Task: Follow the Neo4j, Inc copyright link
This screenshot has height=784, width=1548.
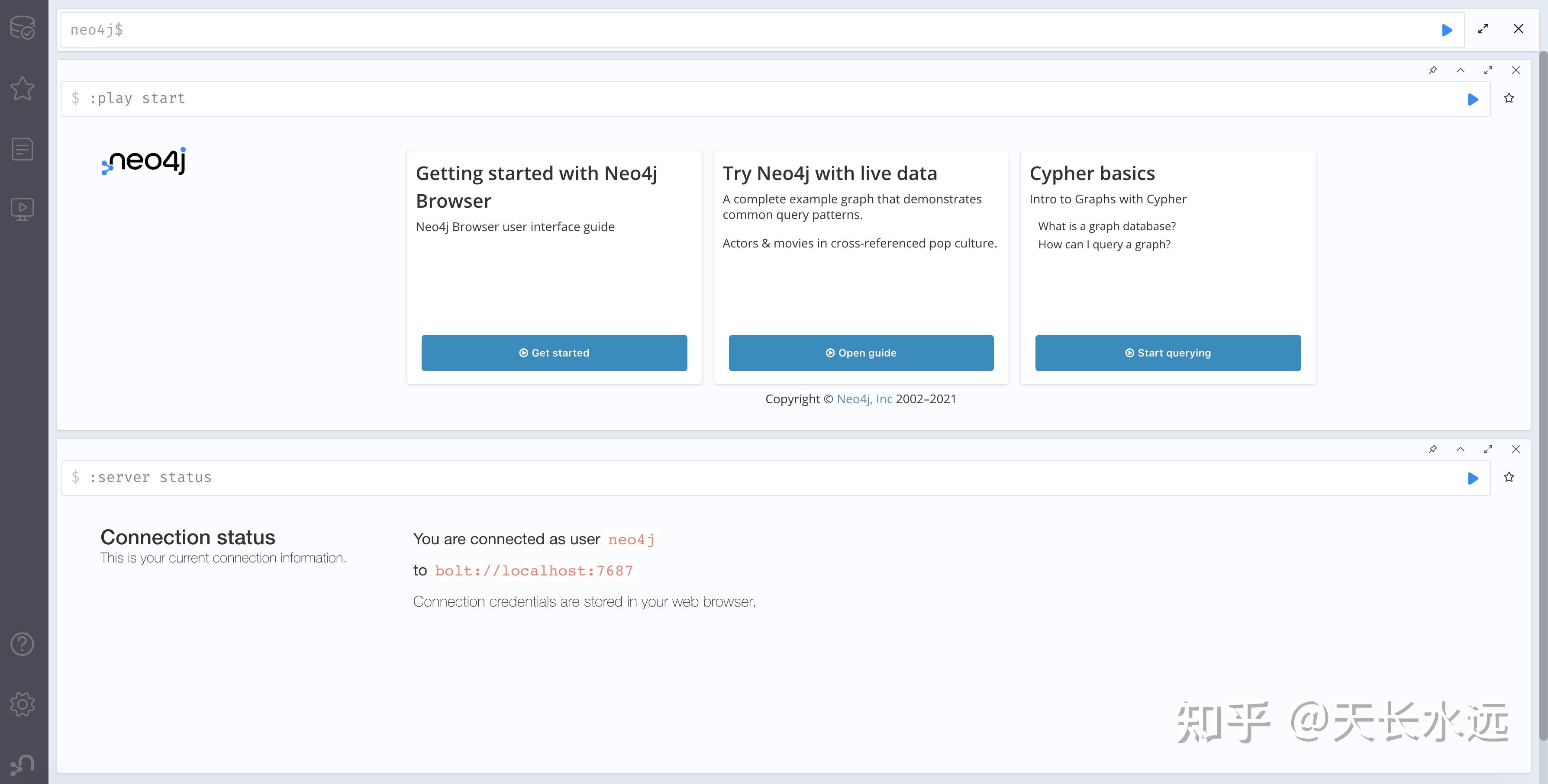Action: 864,399
